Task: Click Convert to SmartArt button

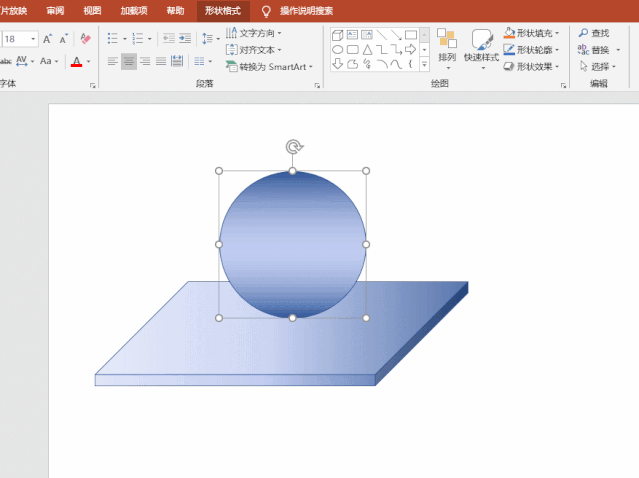Action: (x=270, y=67)
